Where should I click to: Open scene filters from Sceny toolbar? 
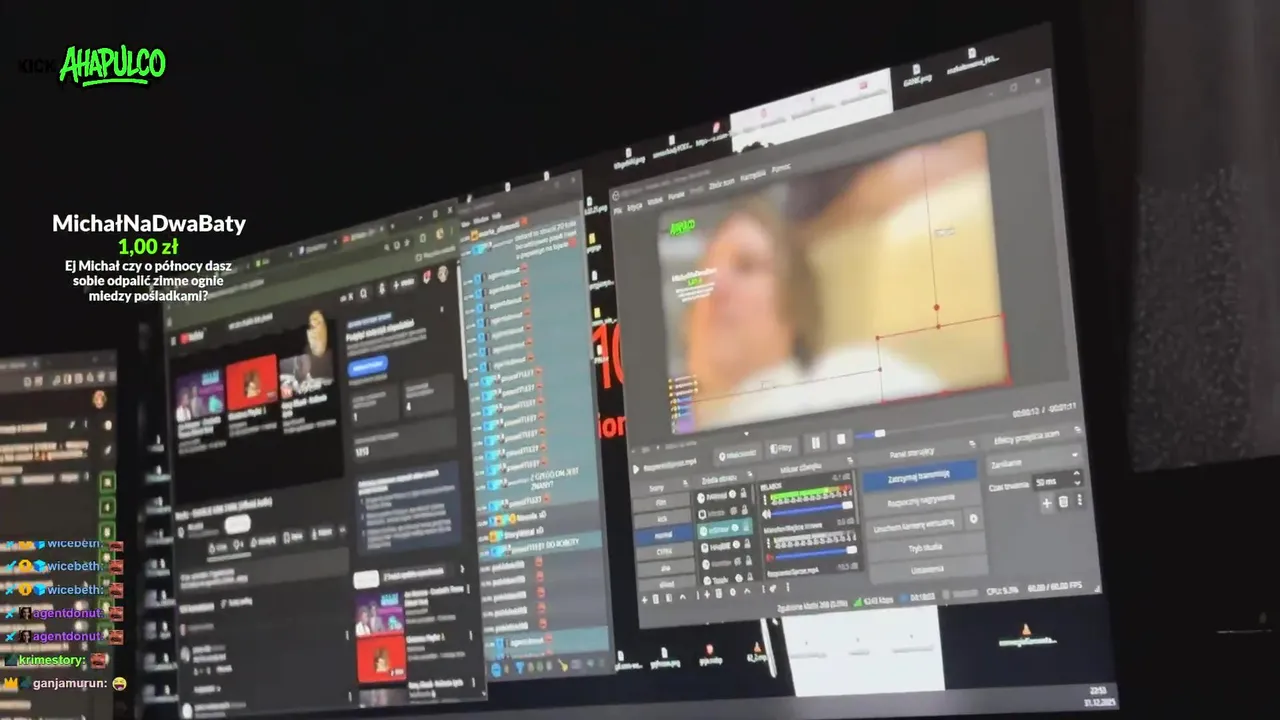(x=669, y=598)
